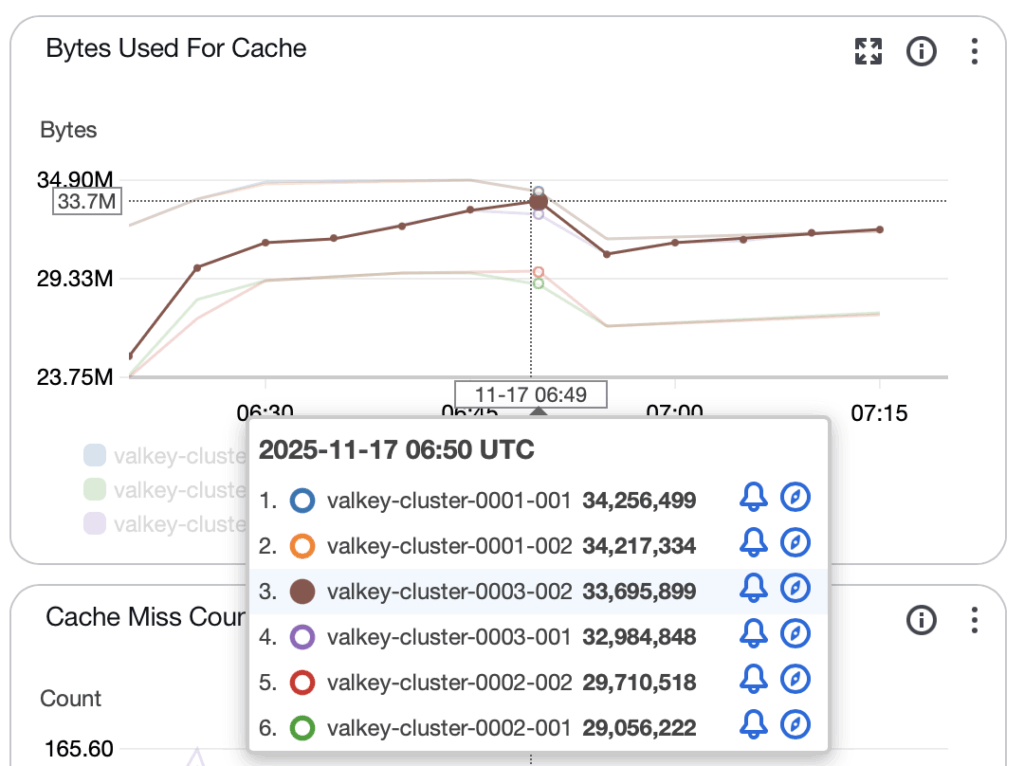Create alarm for valkey-cluster-0001-002
Viewport: 1024px width, 766px height.
753,545
